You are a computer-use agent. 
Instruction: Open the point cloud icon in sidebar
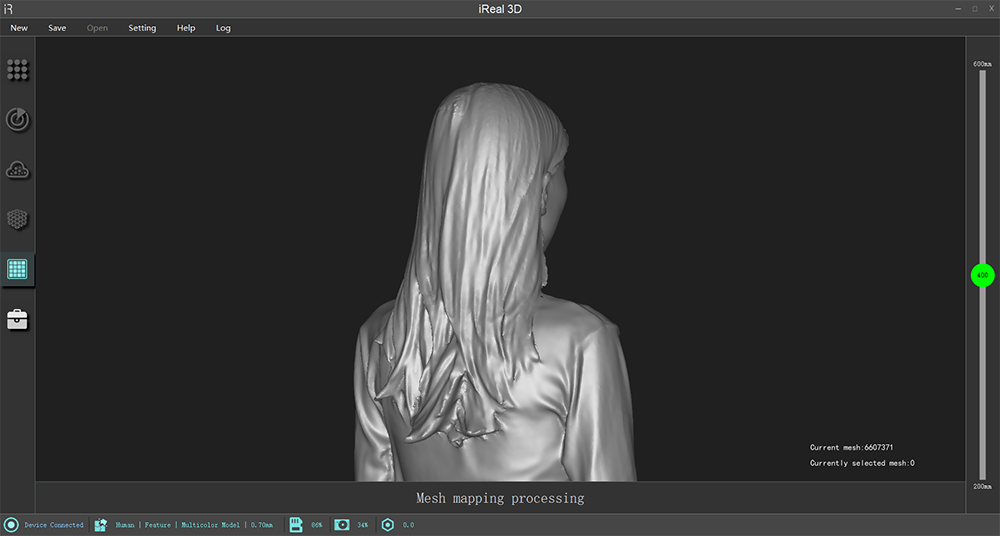18,170
